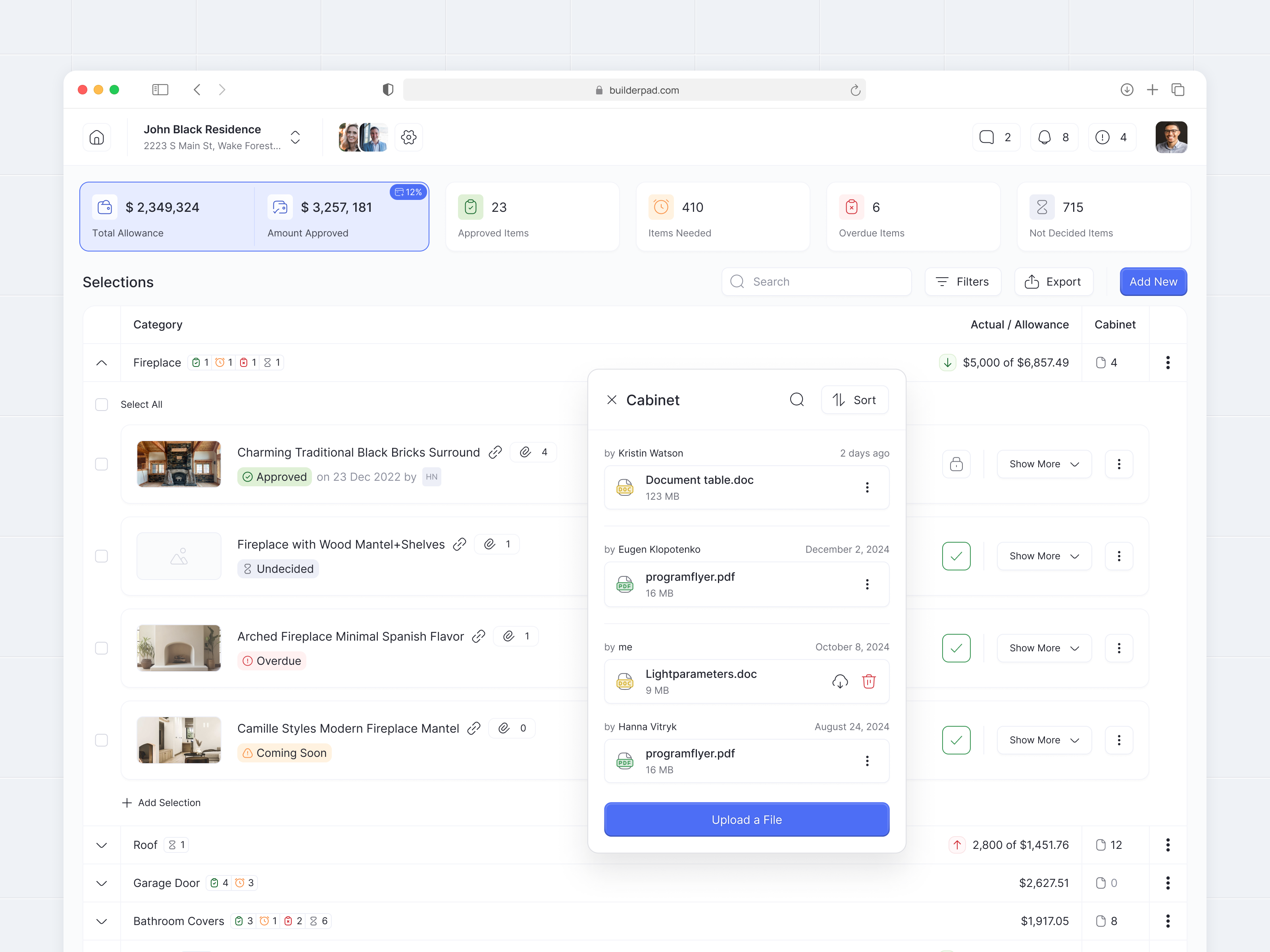Delete Lightparameters.doc with trash icon

[x=869, y=681]
